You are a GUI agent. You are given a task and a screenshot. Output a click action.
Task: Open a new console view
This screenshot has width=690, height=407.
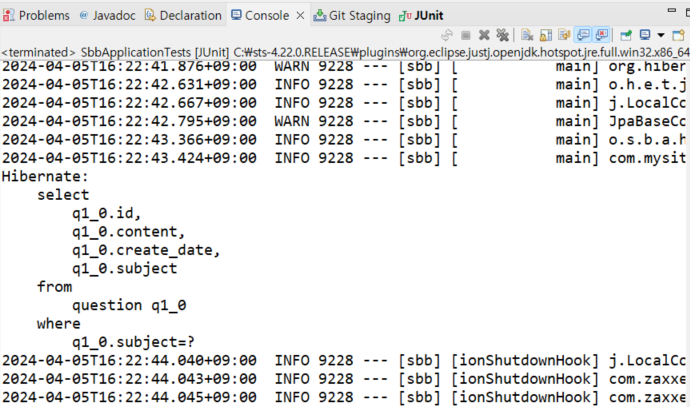click(x=679, y=35)
